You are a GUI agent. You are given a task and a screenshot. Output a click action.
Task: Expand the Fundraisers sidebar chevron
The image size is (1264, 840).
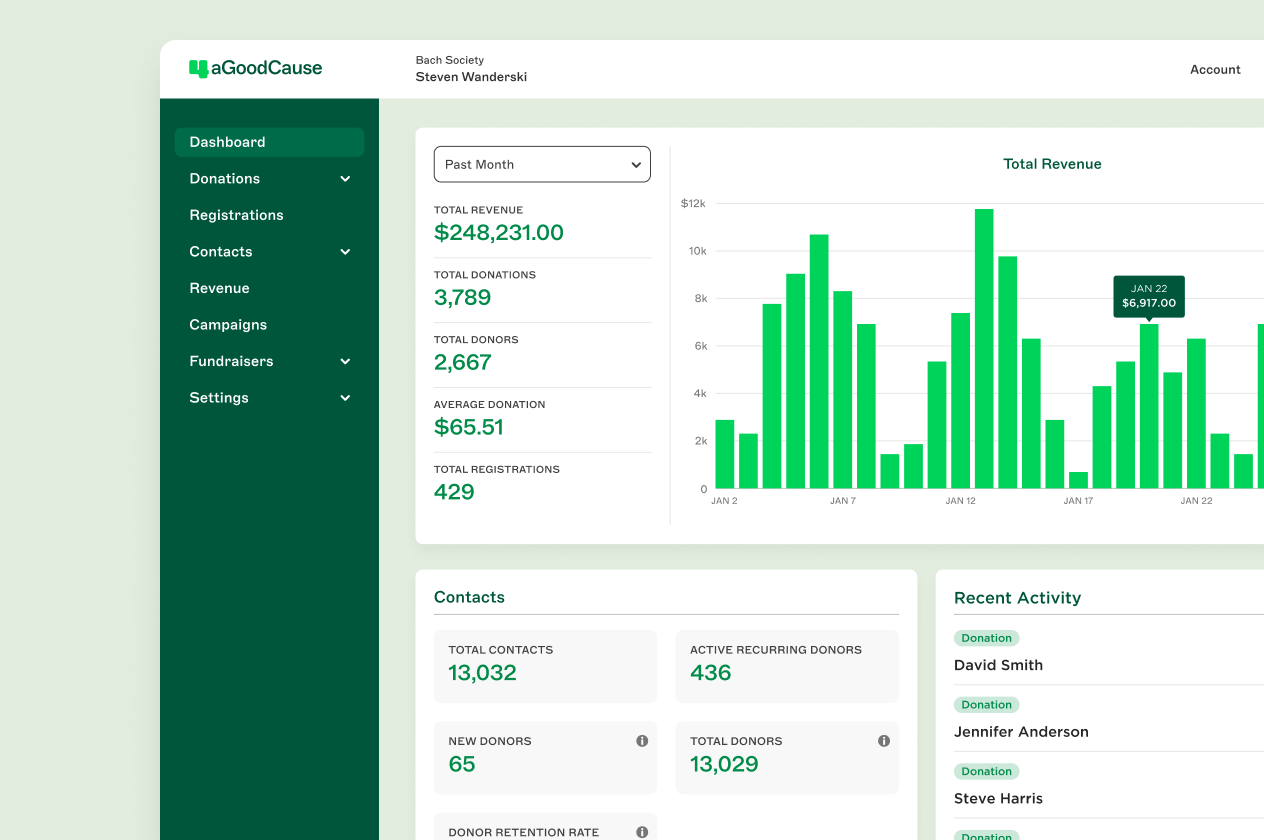(345, 361)
